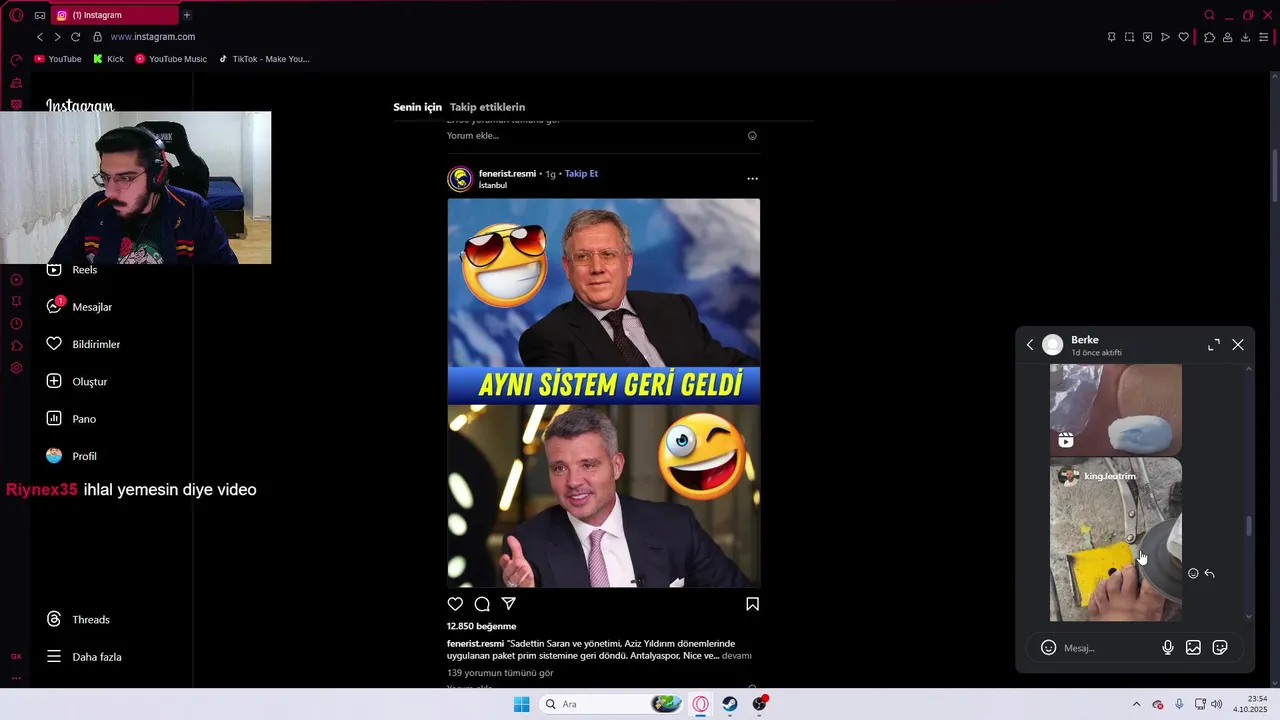Screen dimensions: 1280x720
Task: Open the YouTube Music bookmark
Action: click(x=171, y=59)
